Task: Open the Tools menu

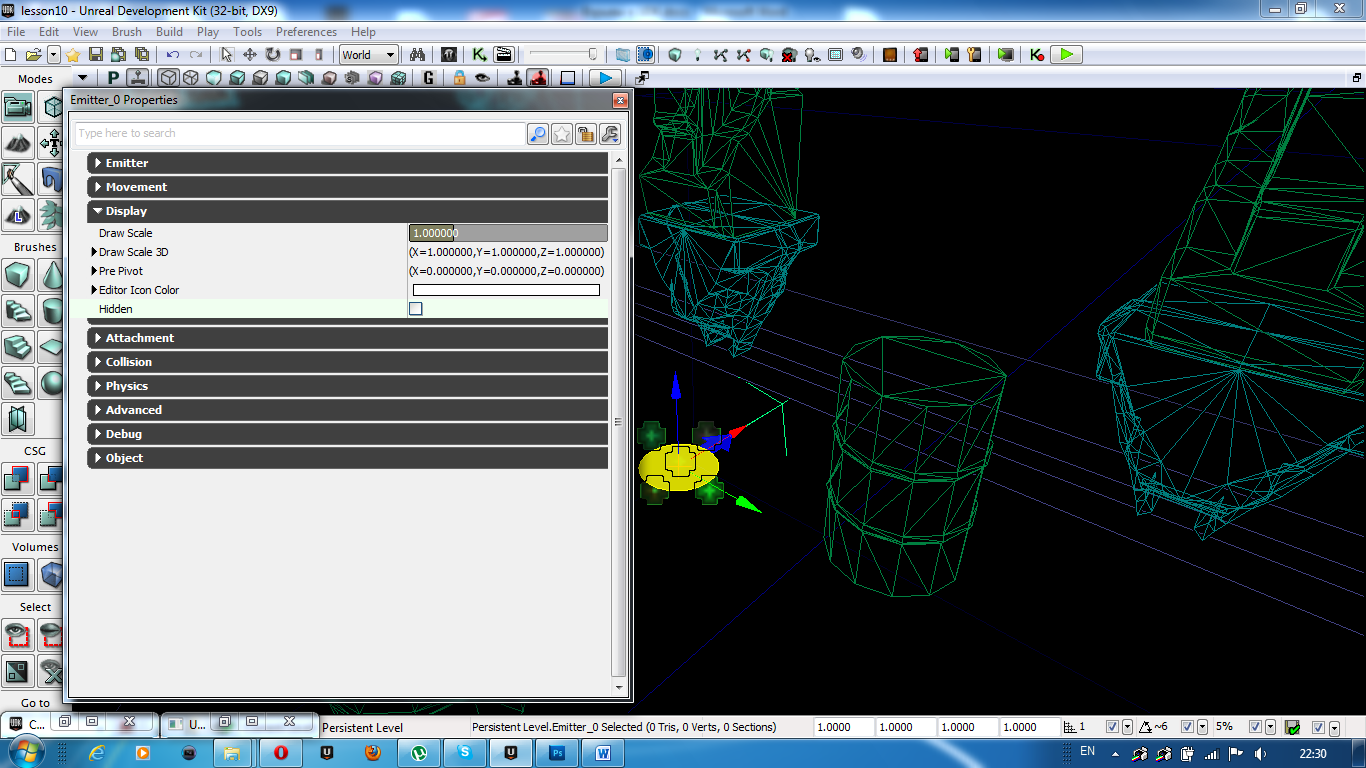Action: (x=248, y=32)
